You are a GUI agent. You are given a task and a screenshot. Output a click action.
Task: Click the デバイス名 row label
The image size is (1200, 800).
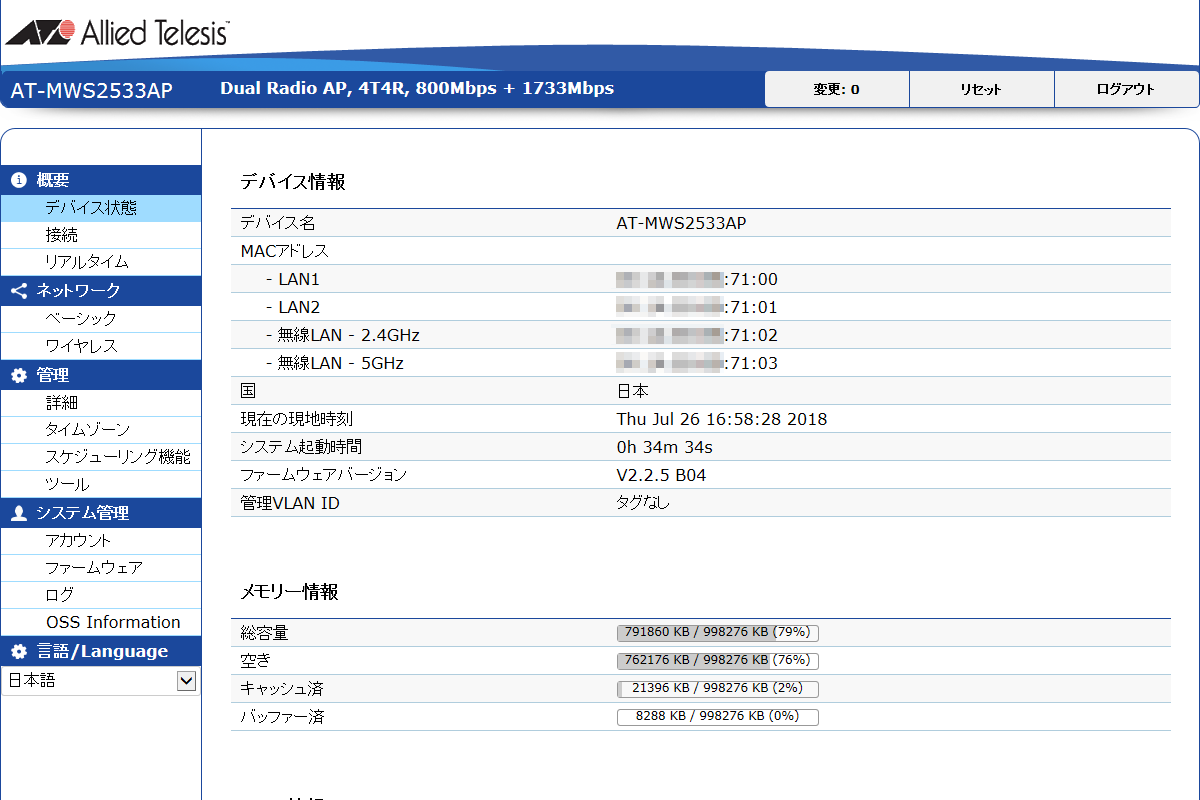tap(278, 223)
